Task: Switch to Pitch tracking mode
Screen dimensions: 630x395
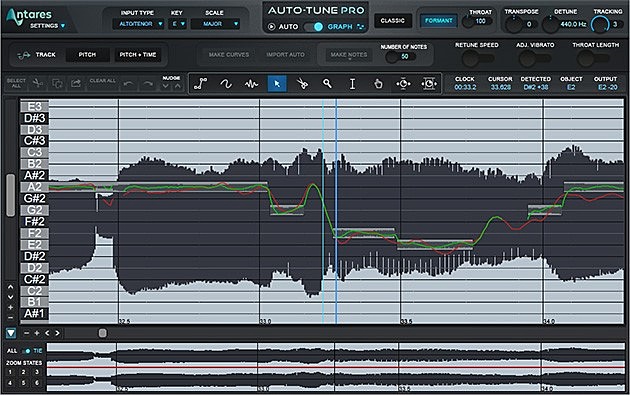Action: 87,55
